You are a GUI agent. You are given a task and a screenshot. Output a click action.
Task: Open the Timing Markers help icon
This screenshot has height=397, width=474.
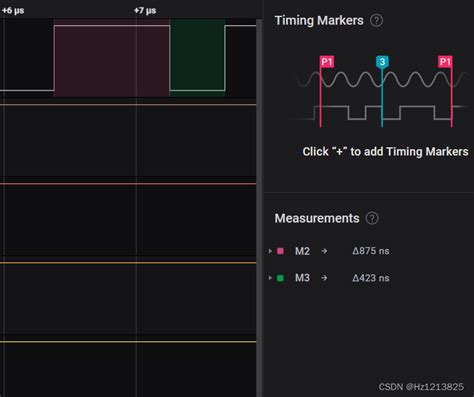[x=376, y=21]
